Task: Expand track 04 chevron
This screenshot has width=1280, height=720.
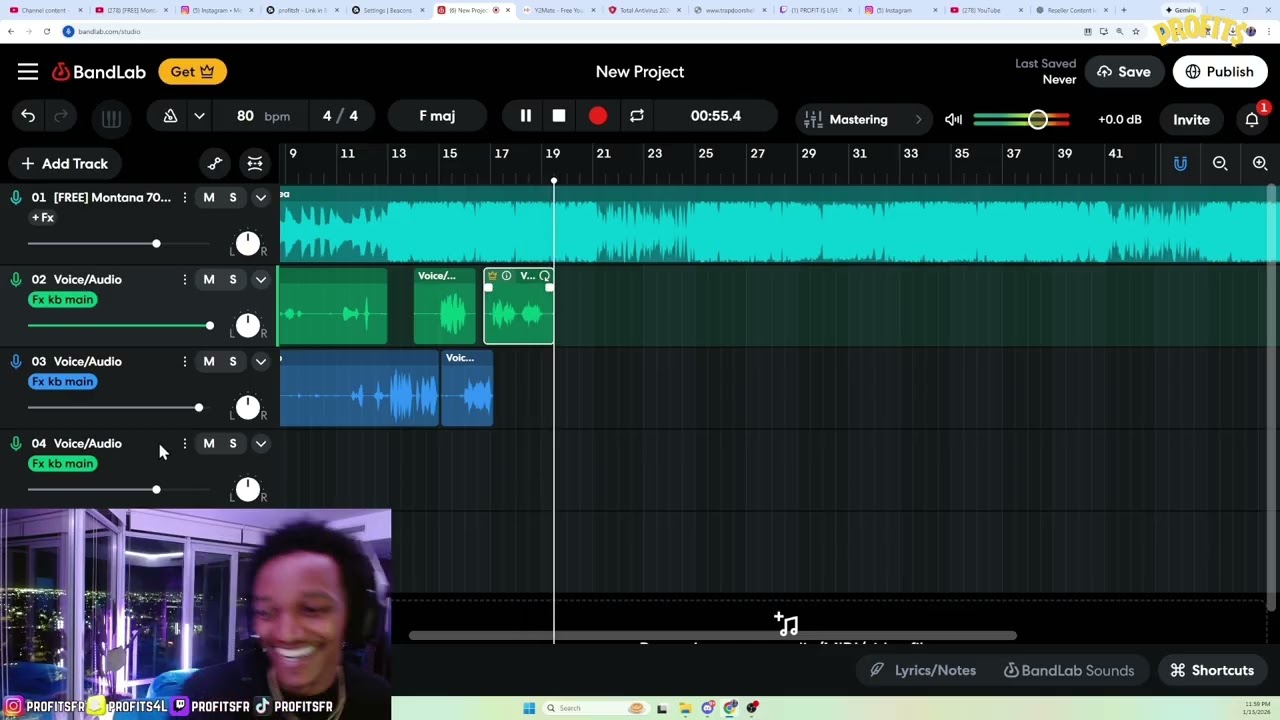Action: coord(261,444)
